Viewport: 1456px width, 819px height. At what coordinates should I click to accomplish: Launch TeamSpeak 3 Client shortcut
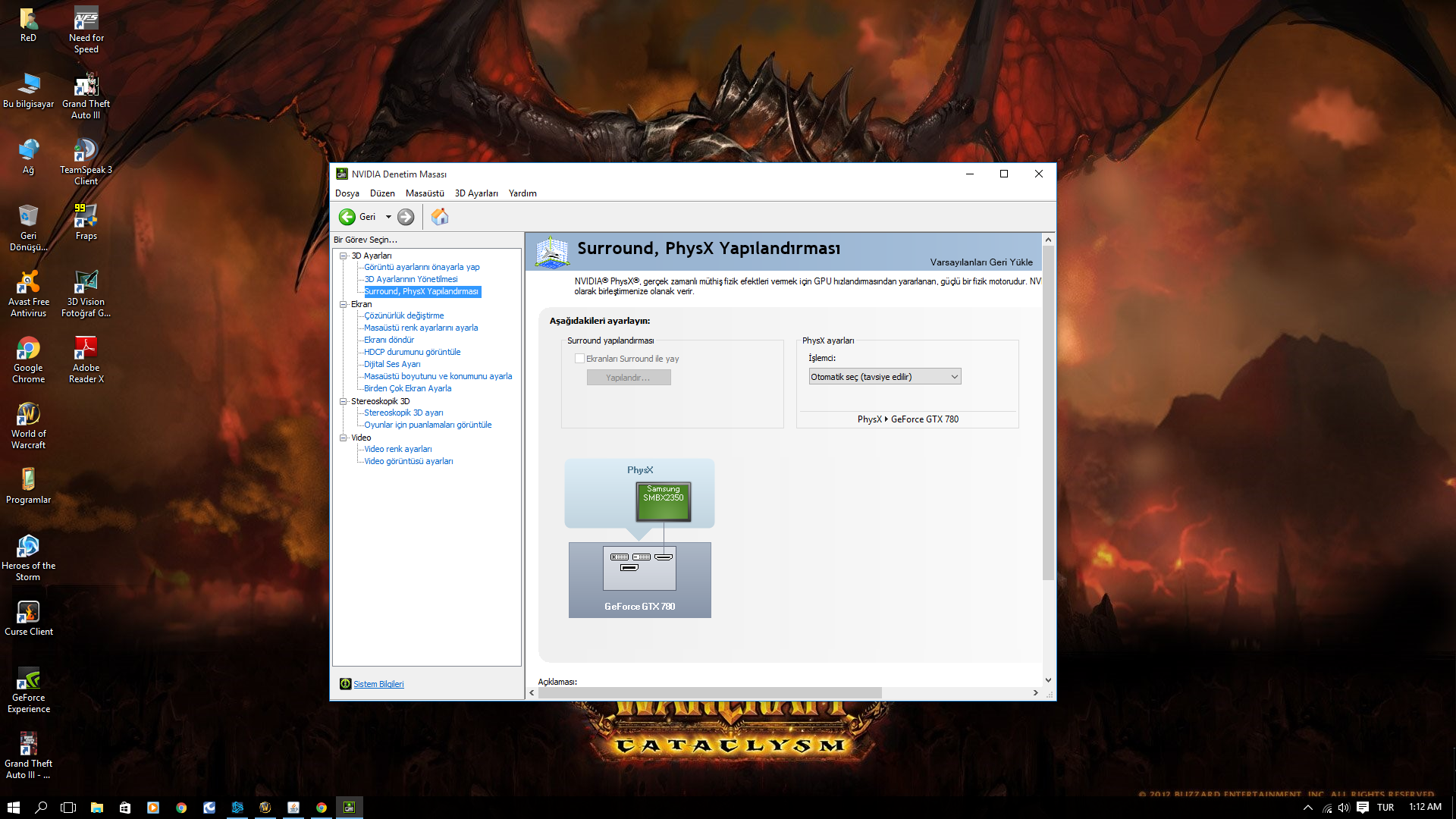click(86, 162)
